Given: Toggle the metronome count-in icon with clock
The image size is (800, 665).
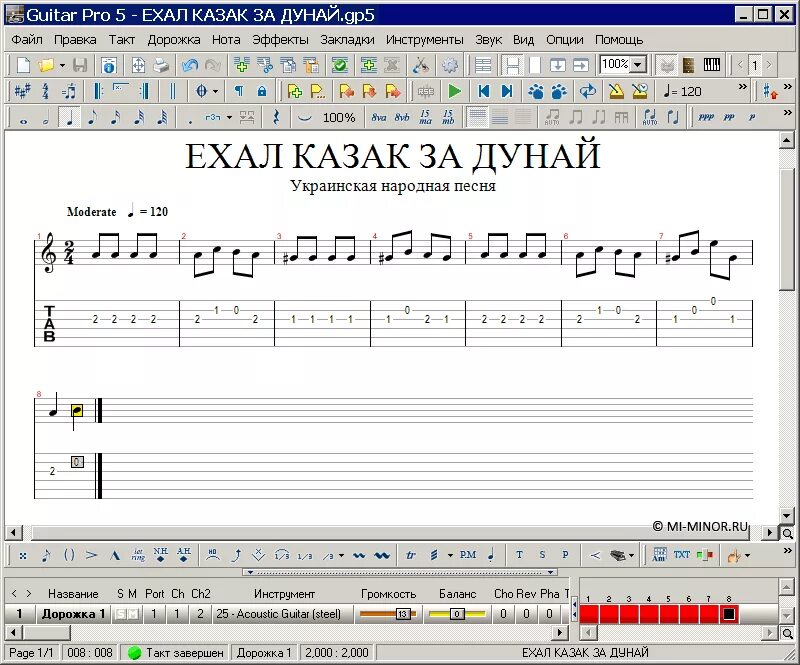Looking at the screenshot, I should (639, 91).
